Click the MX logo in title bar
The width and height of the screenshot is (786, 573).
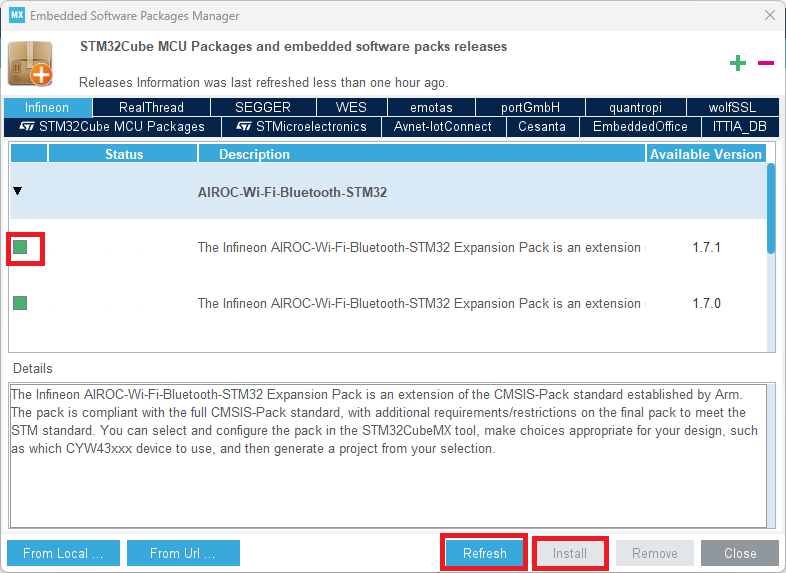pos(17,16)
